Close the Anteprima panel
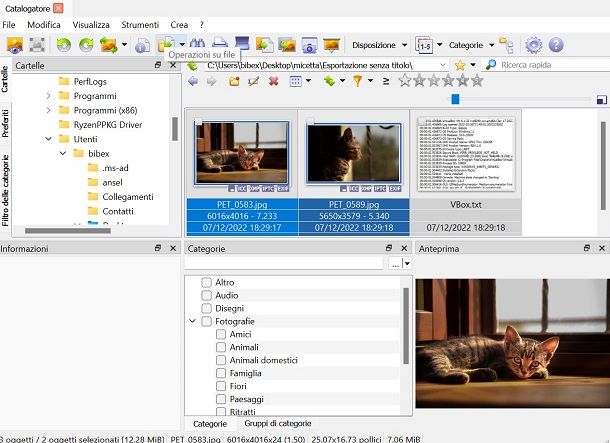610x443 pixels. coord(602,248)
